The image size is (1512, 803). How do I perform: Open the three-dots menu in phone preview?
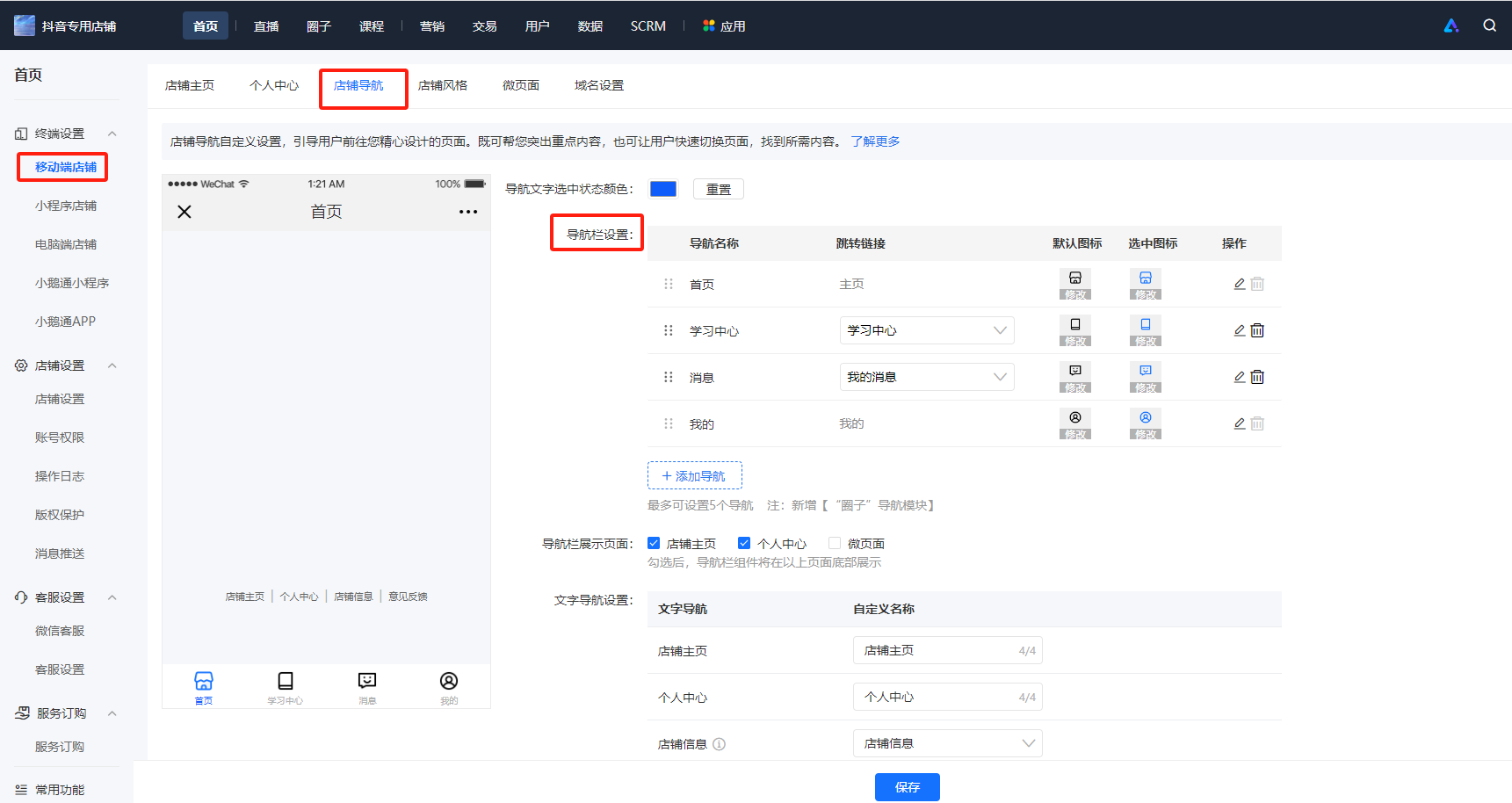(468, 212)
